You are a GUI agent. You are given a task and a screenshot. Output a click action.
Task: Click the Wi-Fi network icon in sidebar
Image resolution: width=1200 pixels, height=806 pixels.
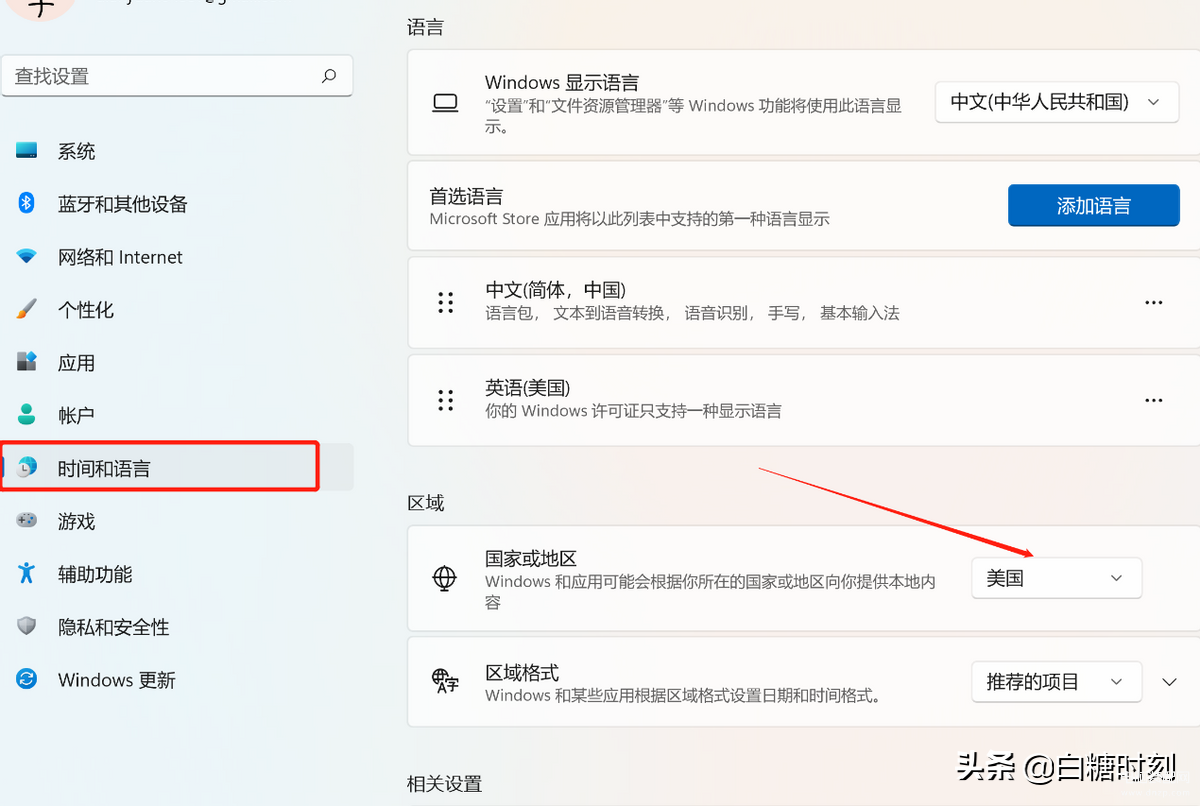coord(27,256)
